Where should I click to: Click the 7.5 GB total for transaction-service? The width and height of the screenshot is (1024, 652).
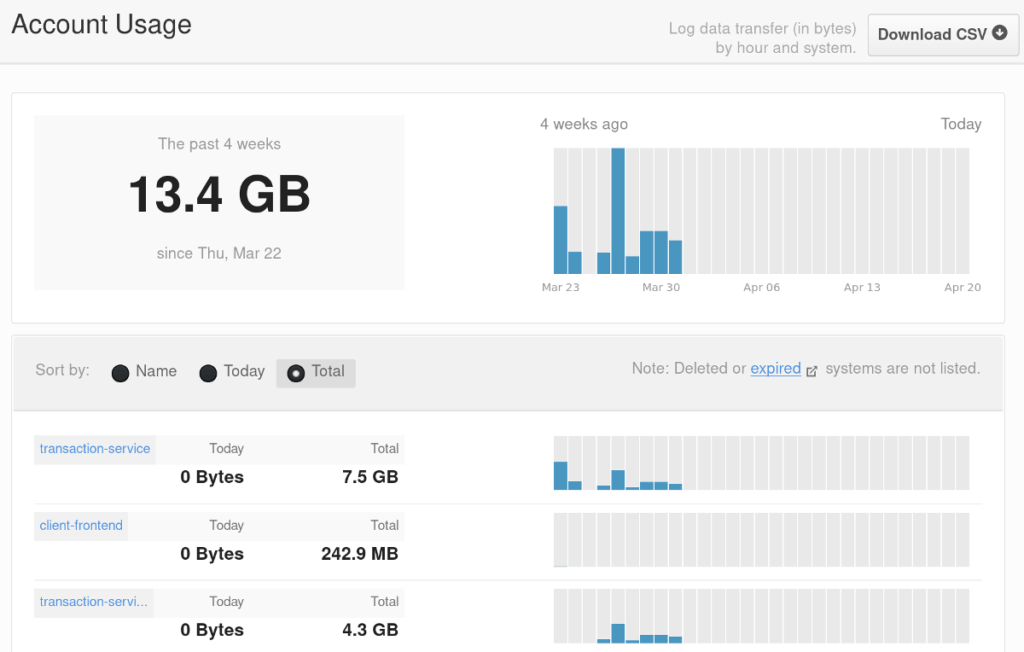[370, 478]
